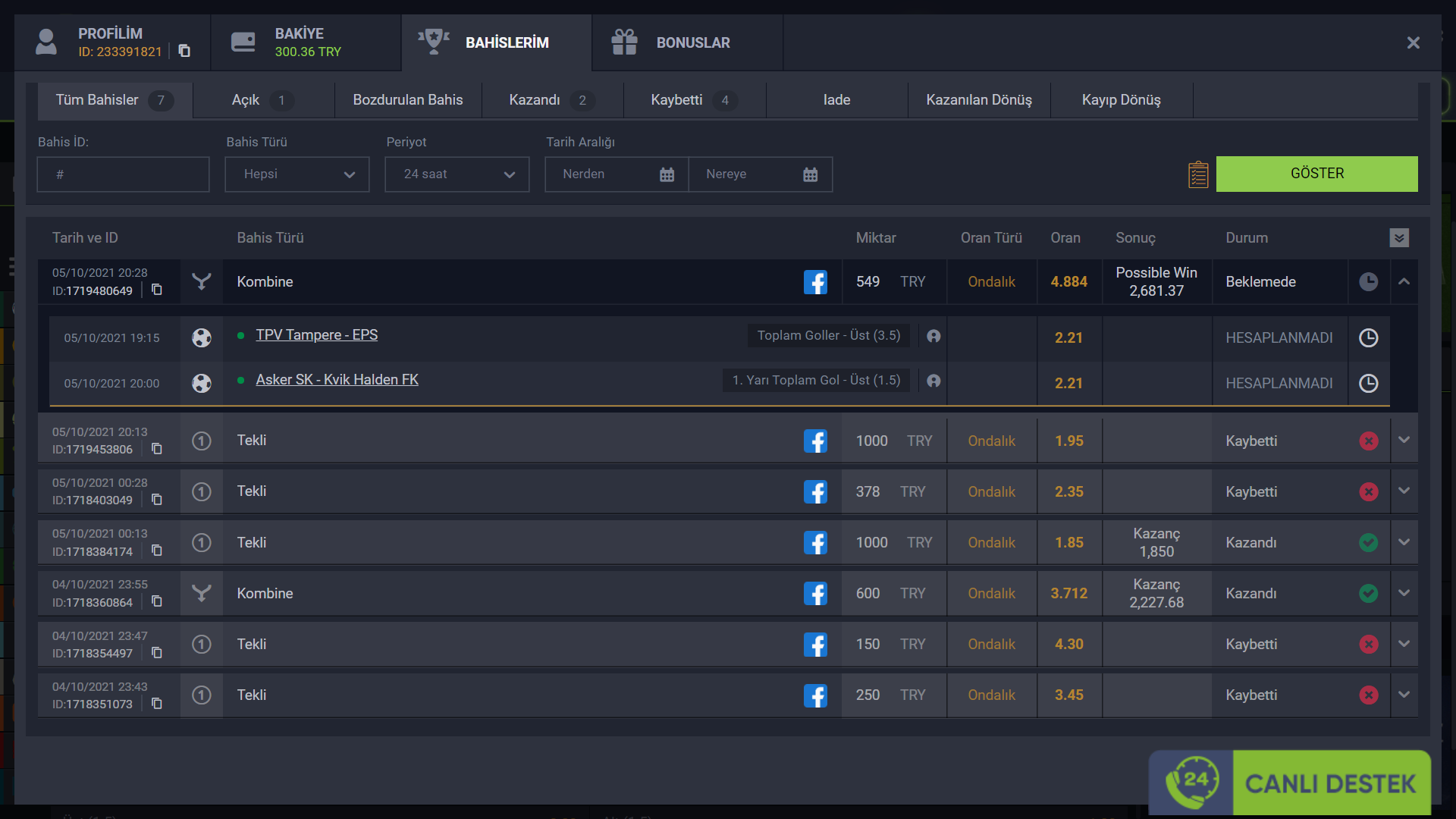Copy bet ID 1718351073
This screenshot has height=819, width=1456.
click(x=157, y=704)
